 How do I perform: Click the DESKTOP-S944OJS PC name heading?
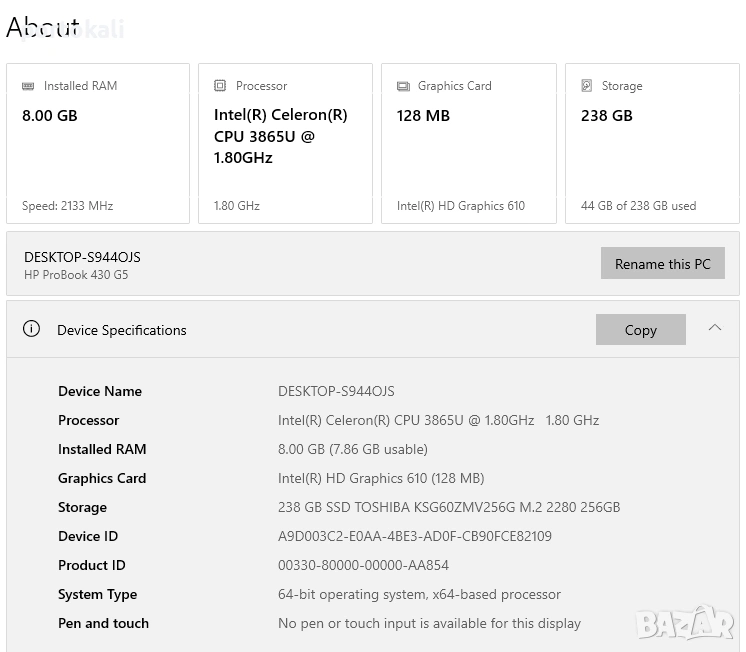82,257
